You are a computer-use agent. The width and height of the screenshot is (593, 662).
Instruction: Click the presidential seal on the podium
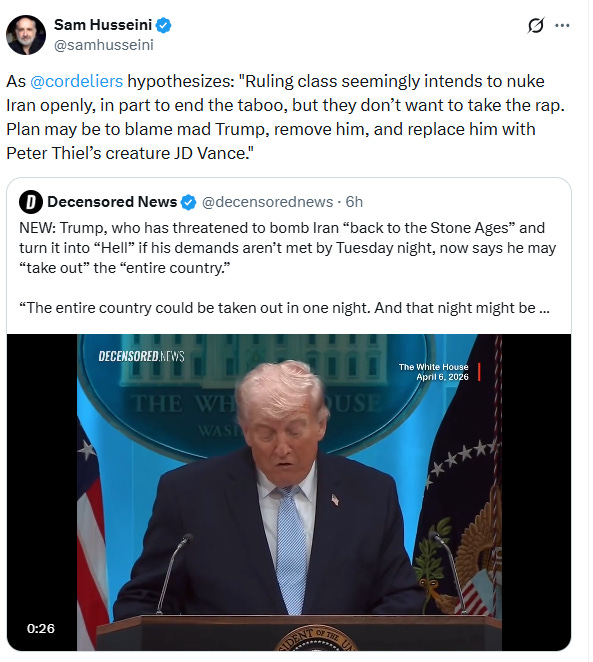point(316,638)
